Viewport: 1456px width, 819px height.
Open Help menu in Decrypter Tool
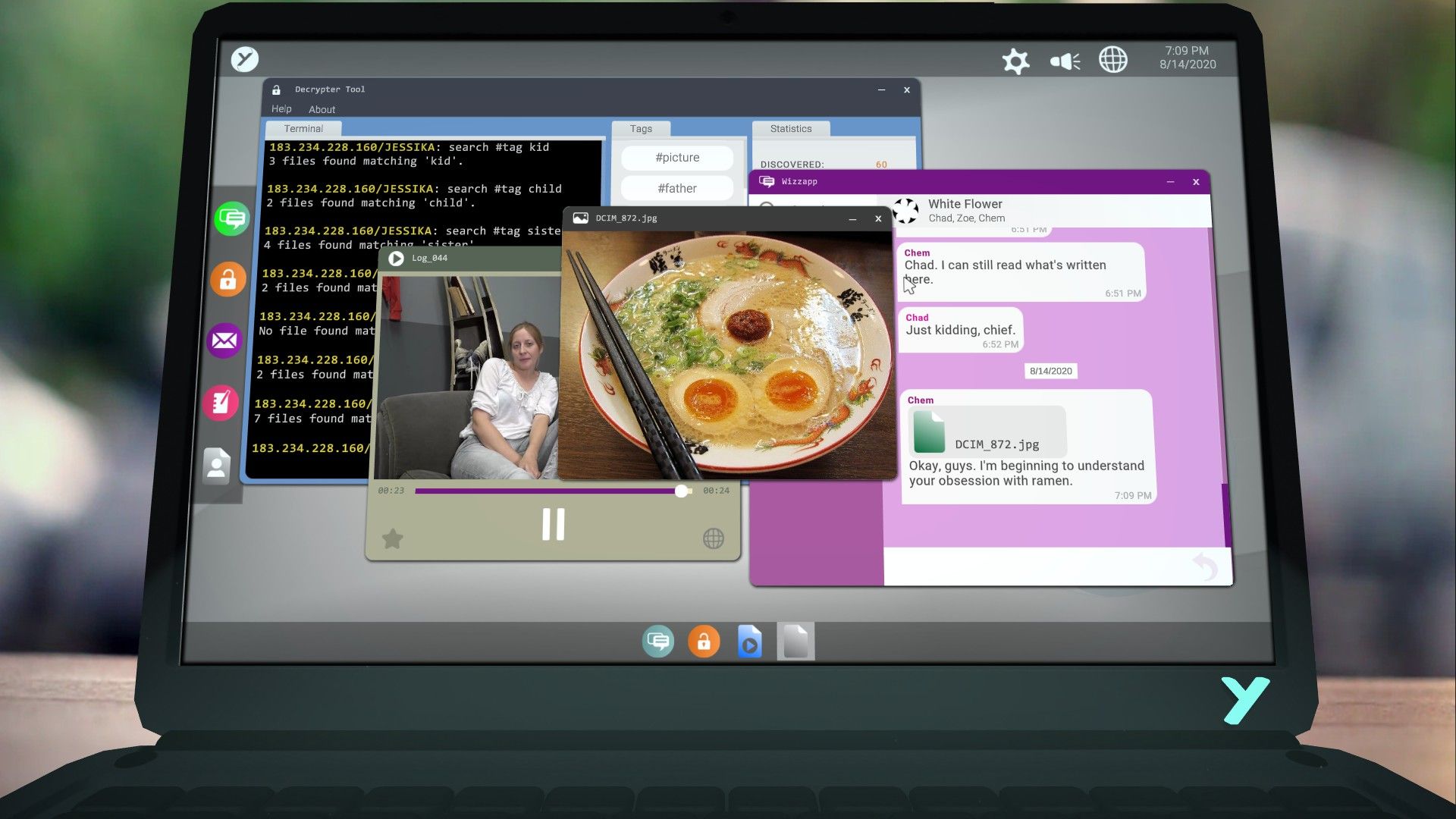pyautogui.click(x=281, y=109)
